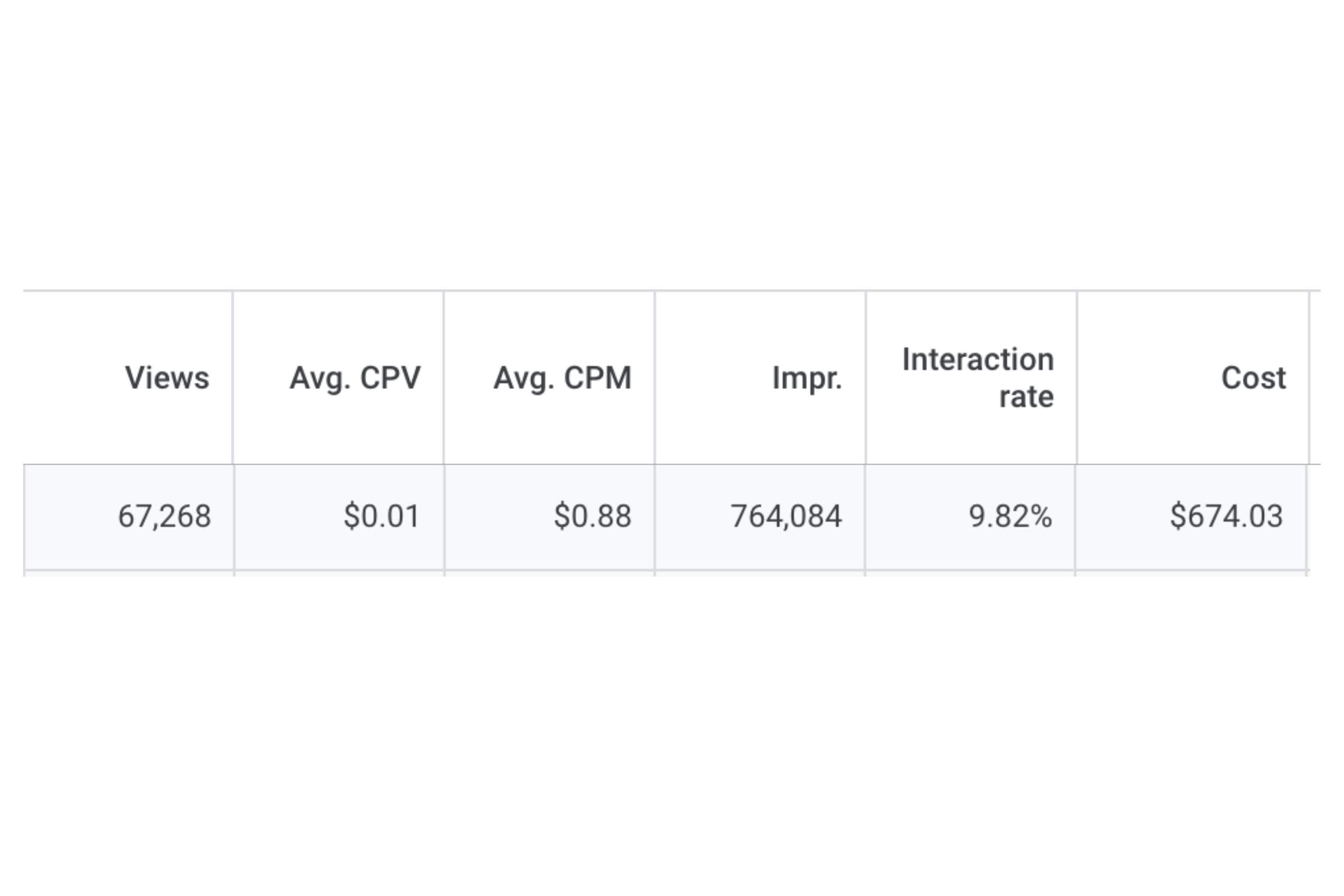Select the $0.88 Avg. CPM cell
Screen dimensions: 1344x896
pyautogui.click(x=550, y=517)
